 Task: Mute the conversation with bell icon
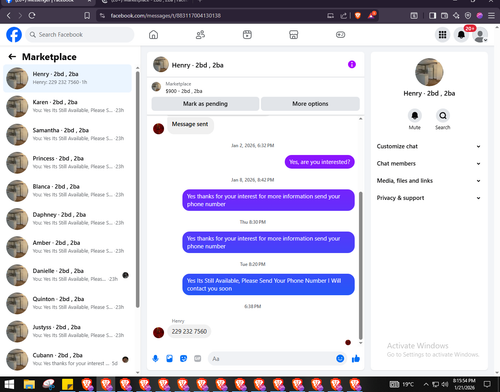415,116
